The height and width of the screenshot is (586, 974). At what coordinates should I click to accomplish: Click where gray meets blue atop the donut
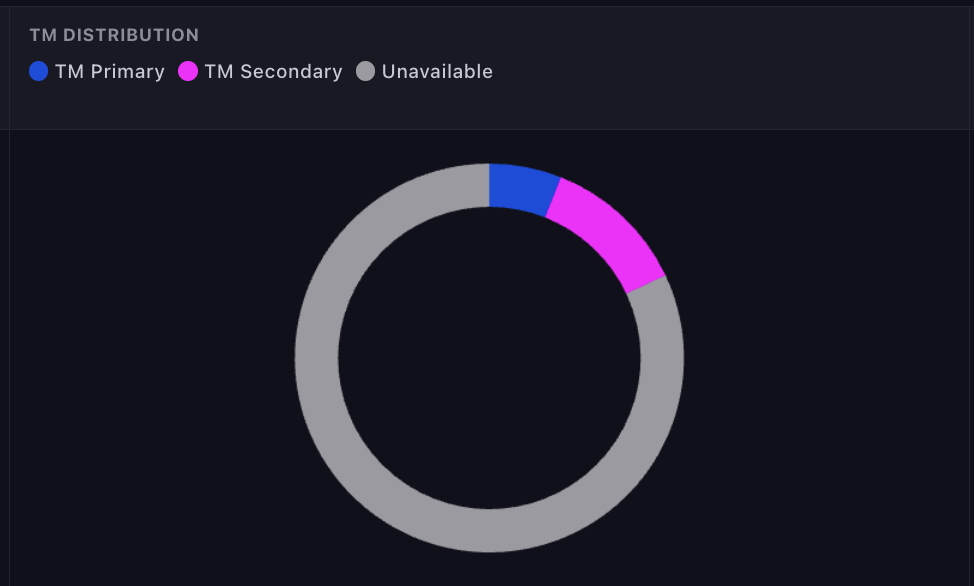(x=489, y=186)
